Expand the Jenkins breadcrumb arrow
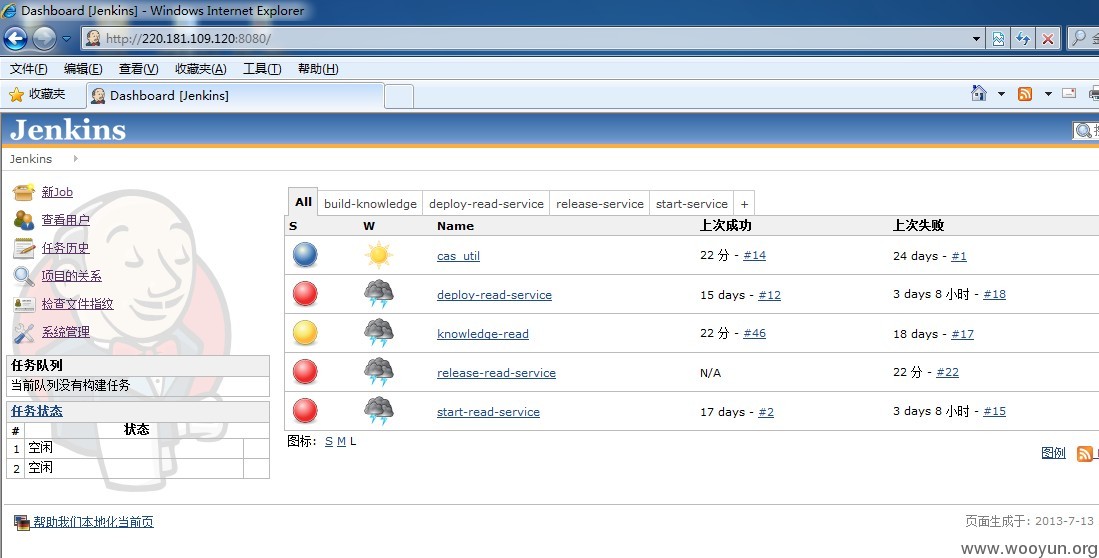The height and width of the screenshot is (558, 1099). pos(76,158)
